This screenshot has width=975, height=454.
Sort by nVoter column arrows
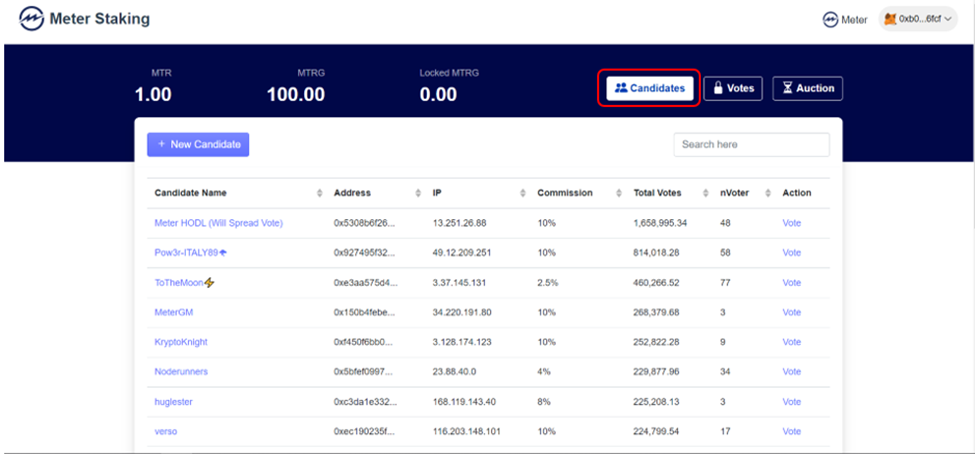pyautogui.click(x=768, y=193)
